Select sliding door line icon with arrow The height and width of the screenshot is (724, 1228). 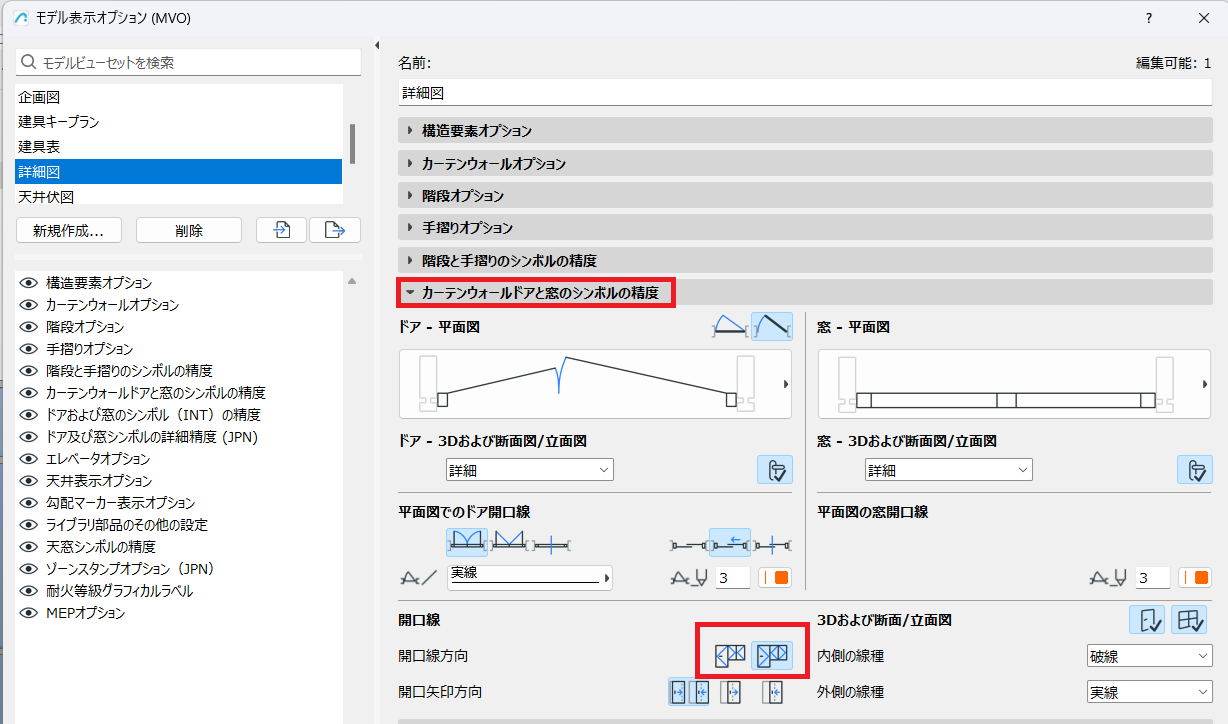[x=730, y=543]
